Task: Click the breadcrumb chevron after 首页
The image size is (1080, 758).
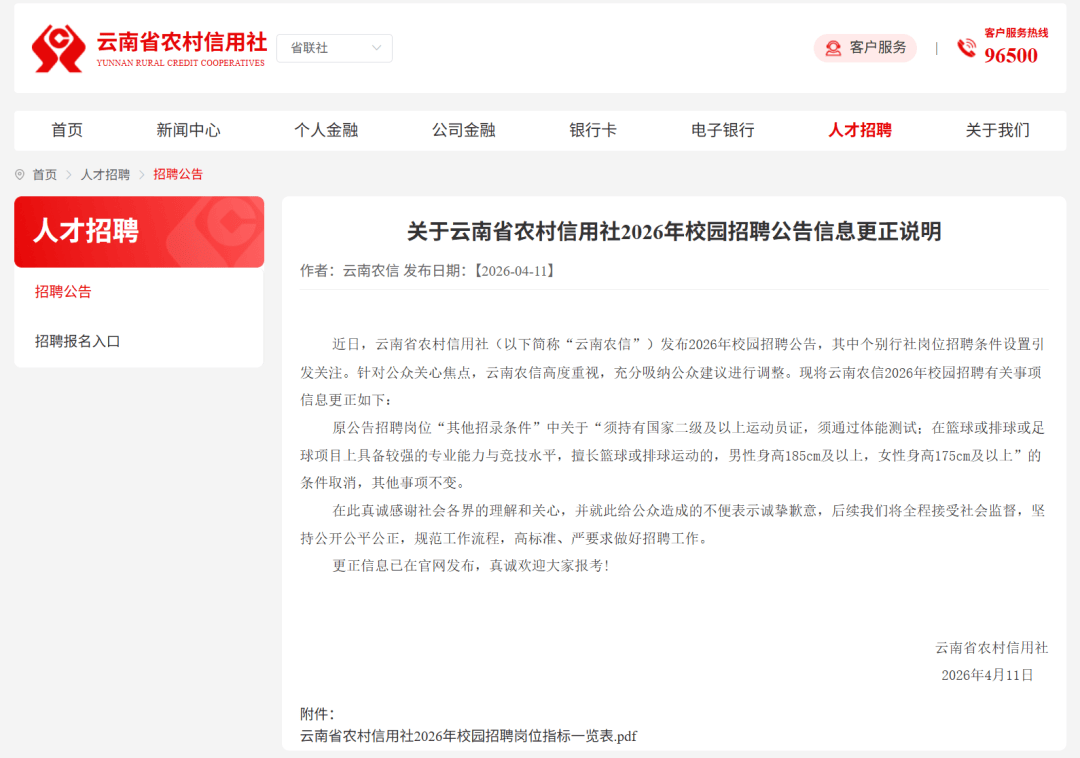Action: coord(68,174)
